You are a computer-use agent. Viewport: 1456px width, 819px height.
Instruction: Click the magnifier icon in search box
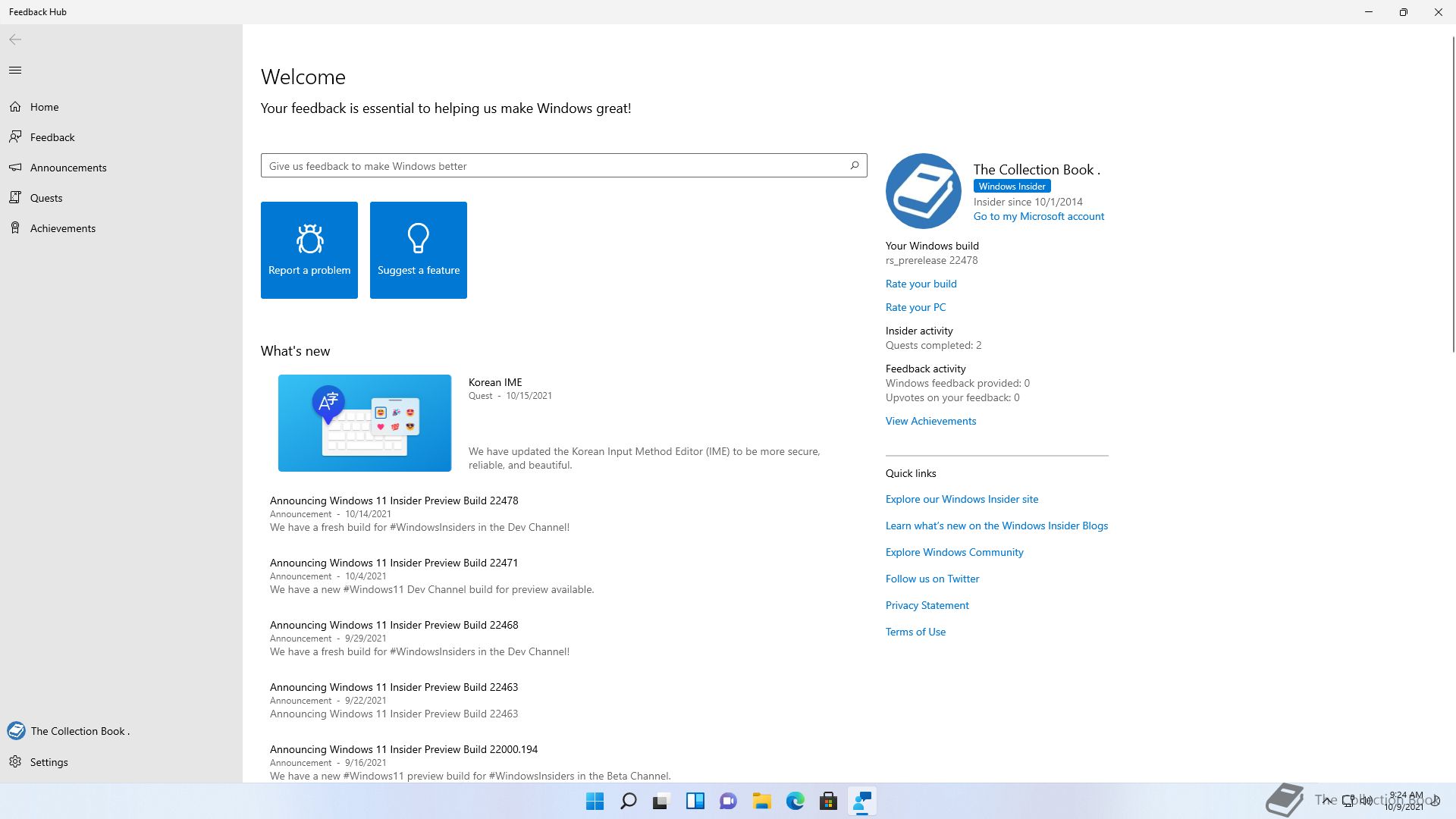(x=855, y=165)
